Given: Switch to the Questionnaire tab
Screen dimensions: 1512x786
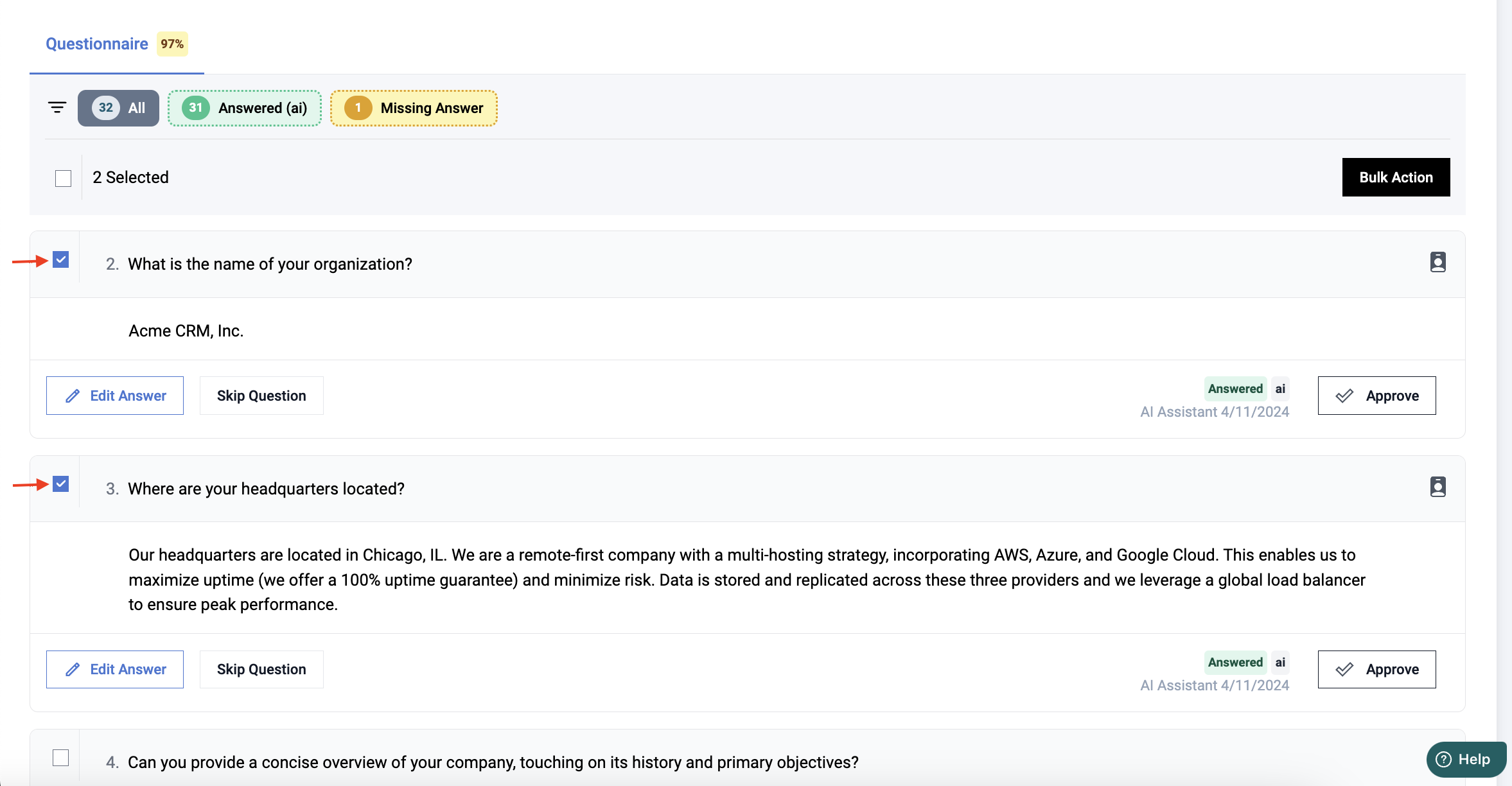Looking at the screenshot, I should pyautogui.click(x=97, y=44).
